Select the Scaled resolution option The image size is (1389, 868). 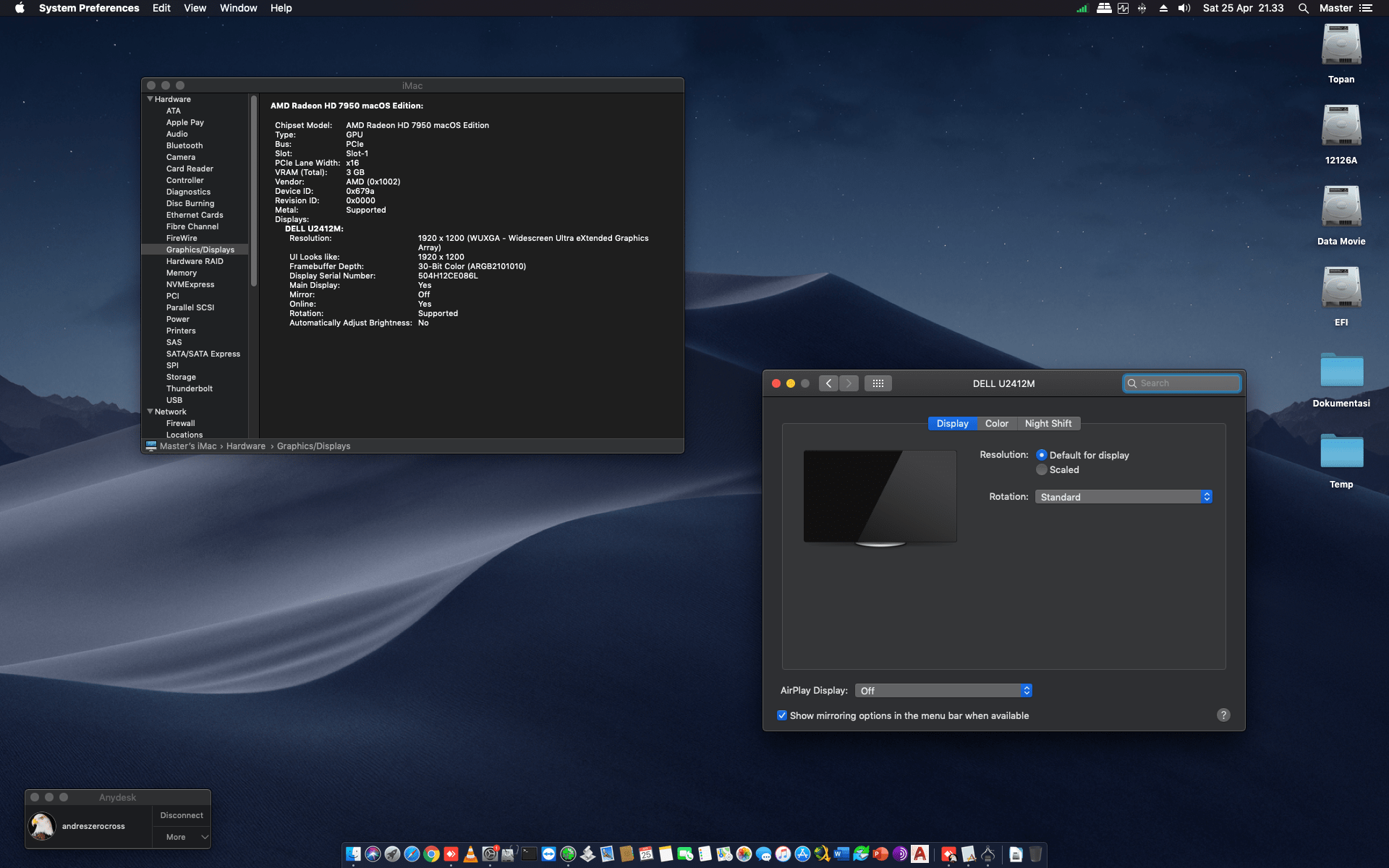coord(1042,469)
